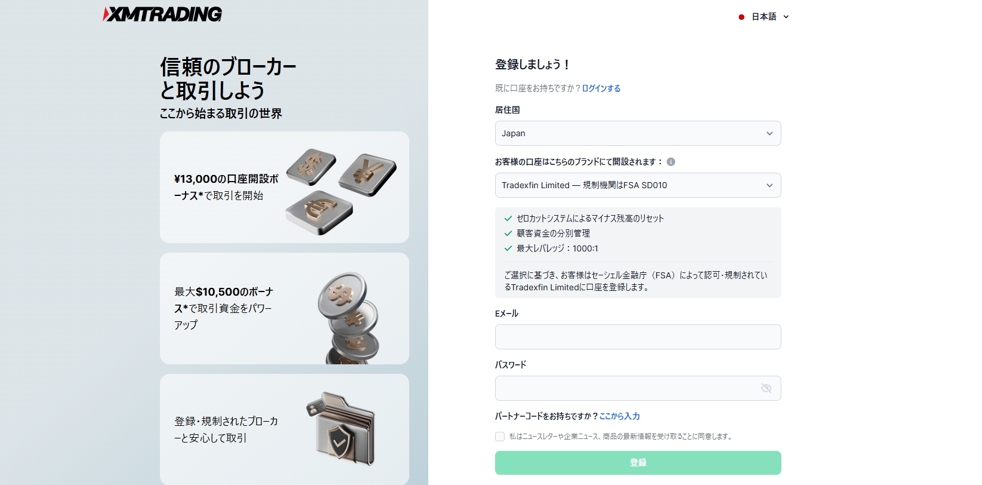Click the gold currency coins tiles image
Image resolution: width=982 pixels, height=485 pixels.
tap(341, 191)
